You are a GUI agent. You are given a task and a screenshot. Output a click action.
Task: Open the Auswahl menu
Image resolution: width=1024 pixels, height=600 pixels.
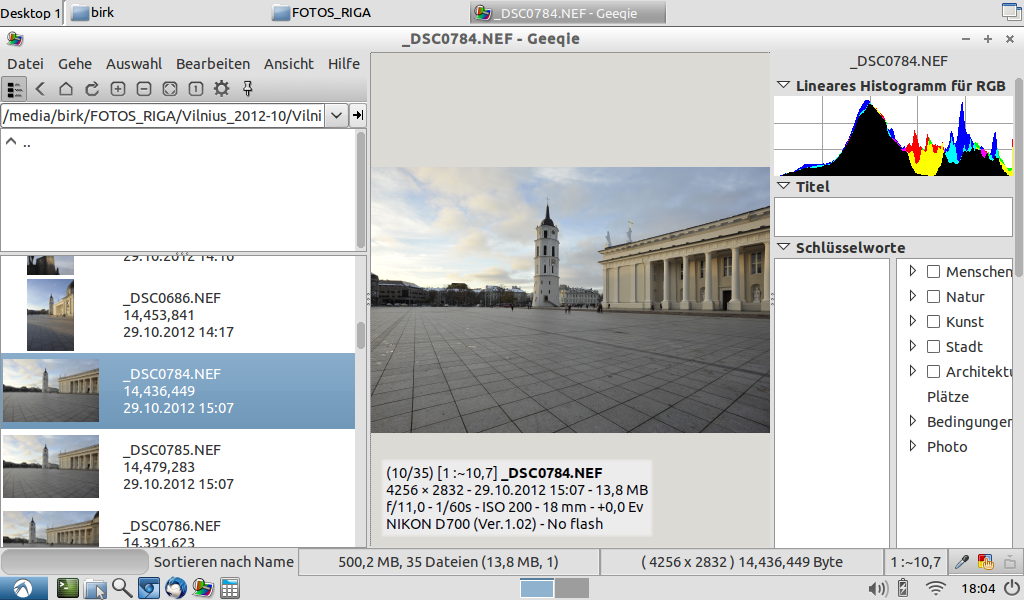tap(134, 64)
